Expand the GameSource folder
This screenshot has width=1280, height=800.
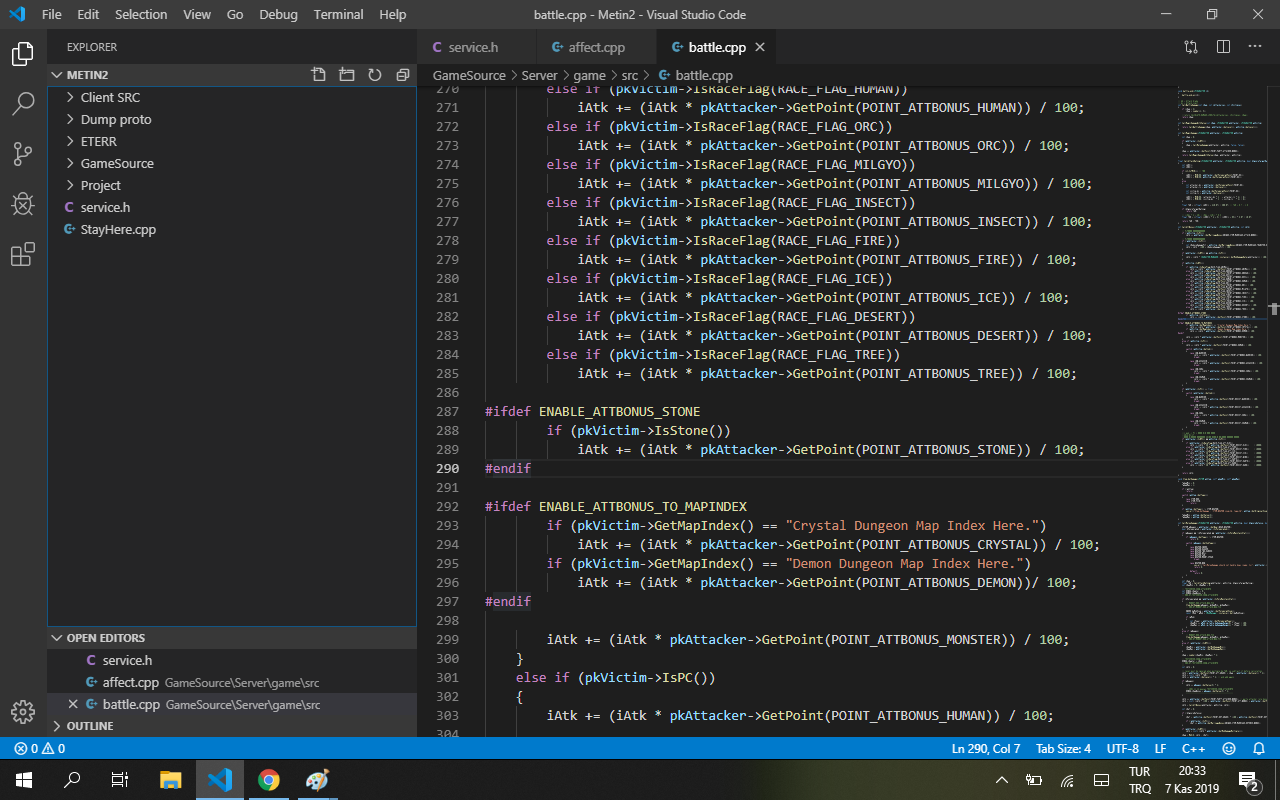point(117,163)
